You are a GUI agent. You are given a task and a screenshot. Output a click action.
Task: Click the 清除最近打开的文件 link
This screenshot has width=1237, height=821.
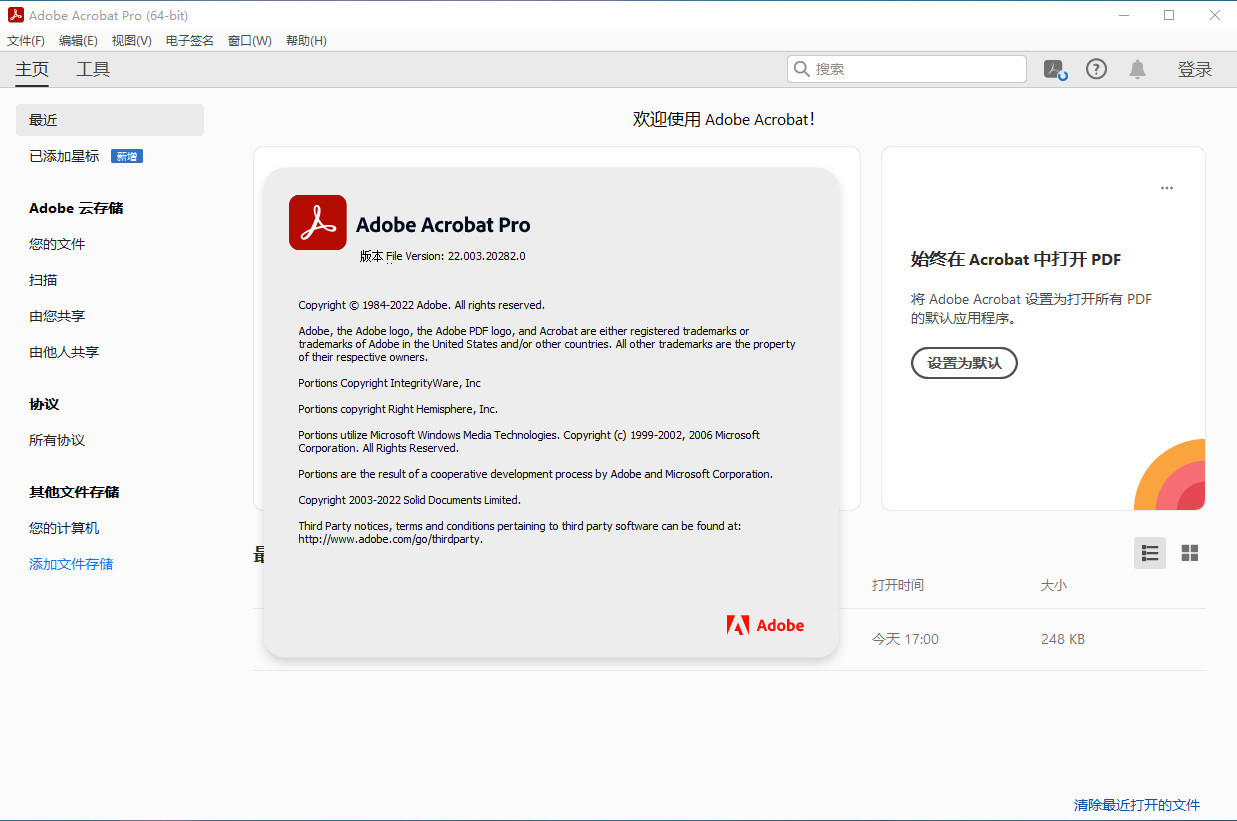1137,805
